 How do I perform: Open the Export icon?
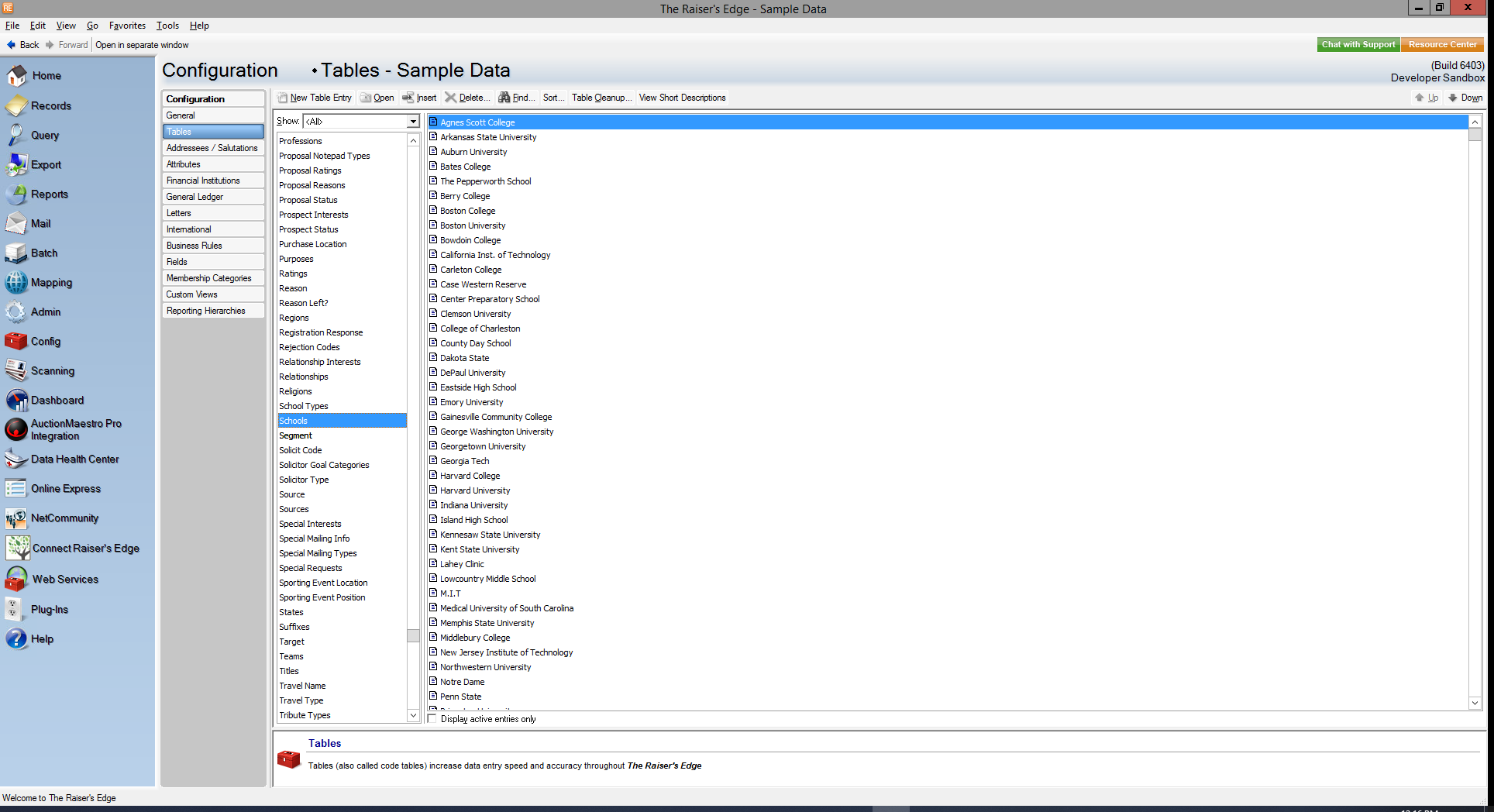click(16, 165)
